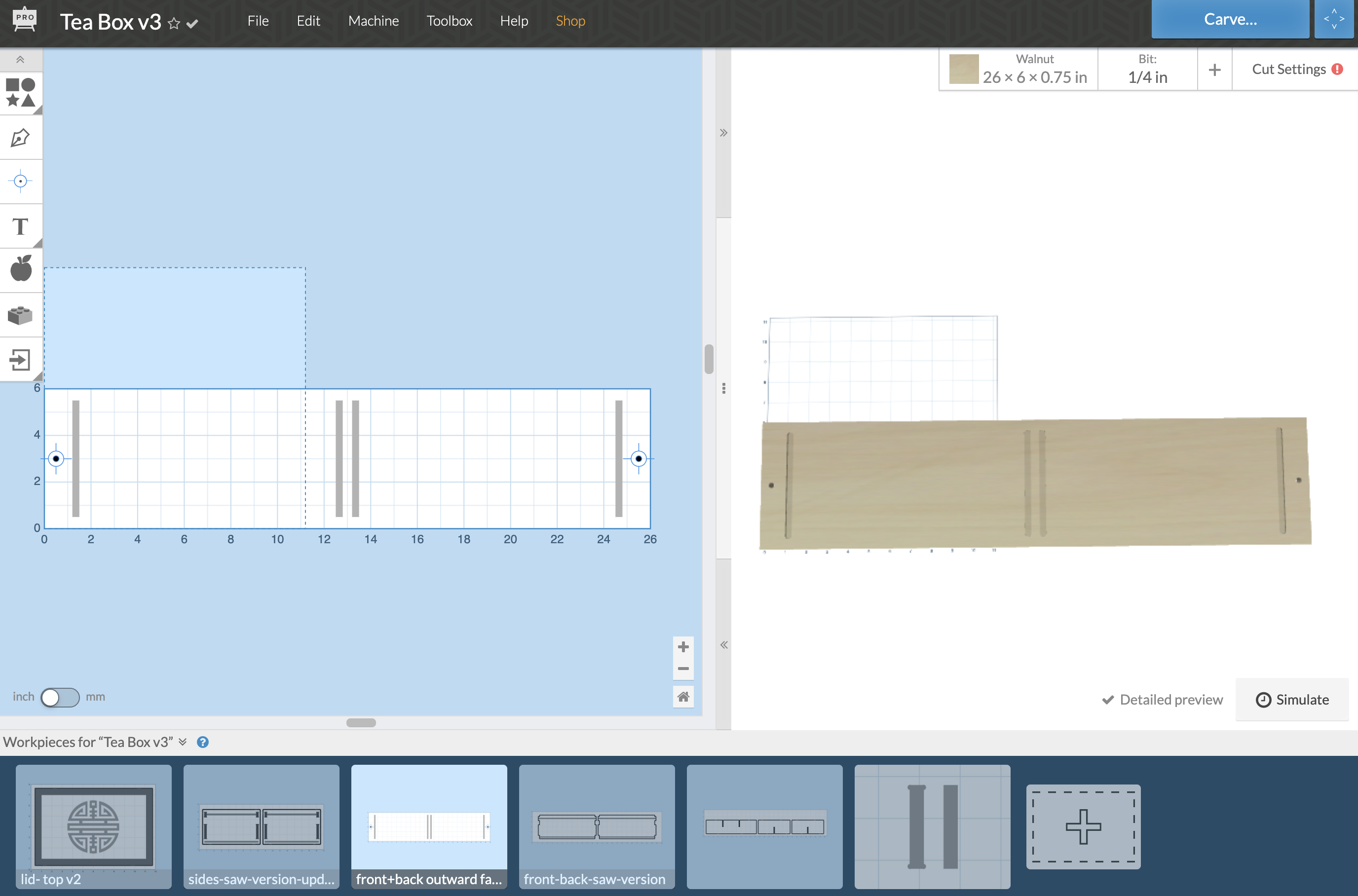Toggle the Detailed preview checkbox

pos(1108,700)
